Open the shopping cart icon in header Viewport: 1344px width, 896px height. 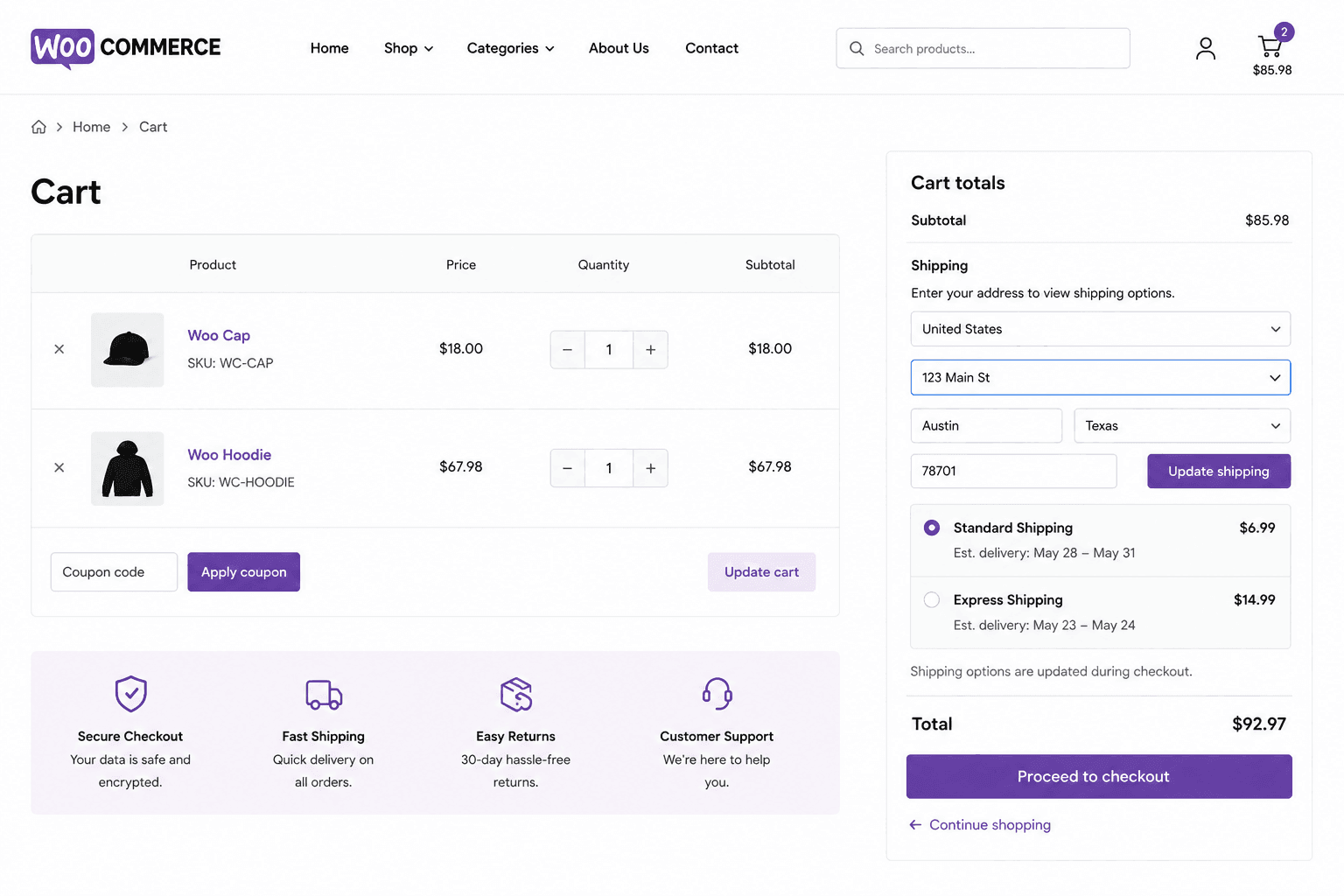point(1270,46)
